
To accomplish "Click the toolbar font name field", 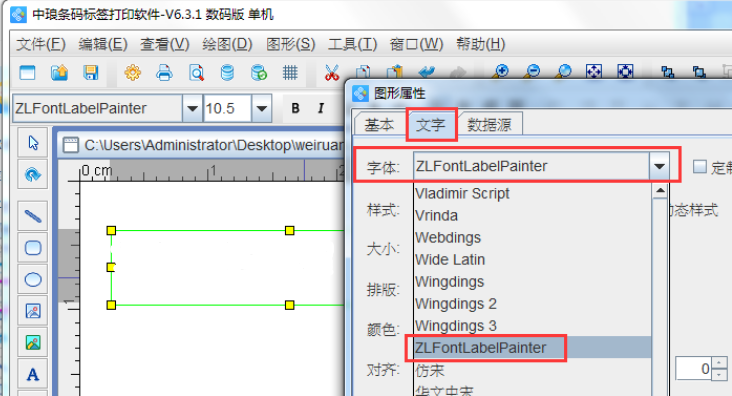I will coord(98,108).
